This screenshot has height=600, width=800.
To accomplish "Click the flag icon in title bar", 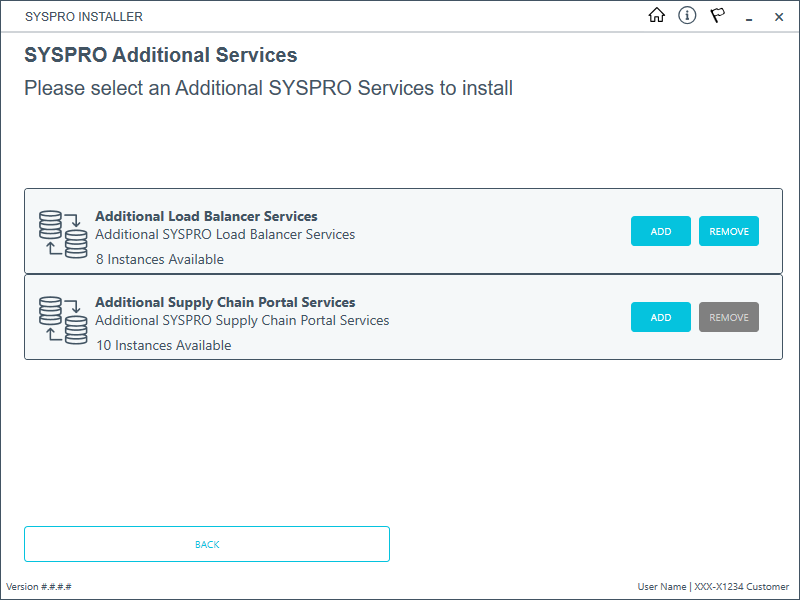I will (717, 16).
